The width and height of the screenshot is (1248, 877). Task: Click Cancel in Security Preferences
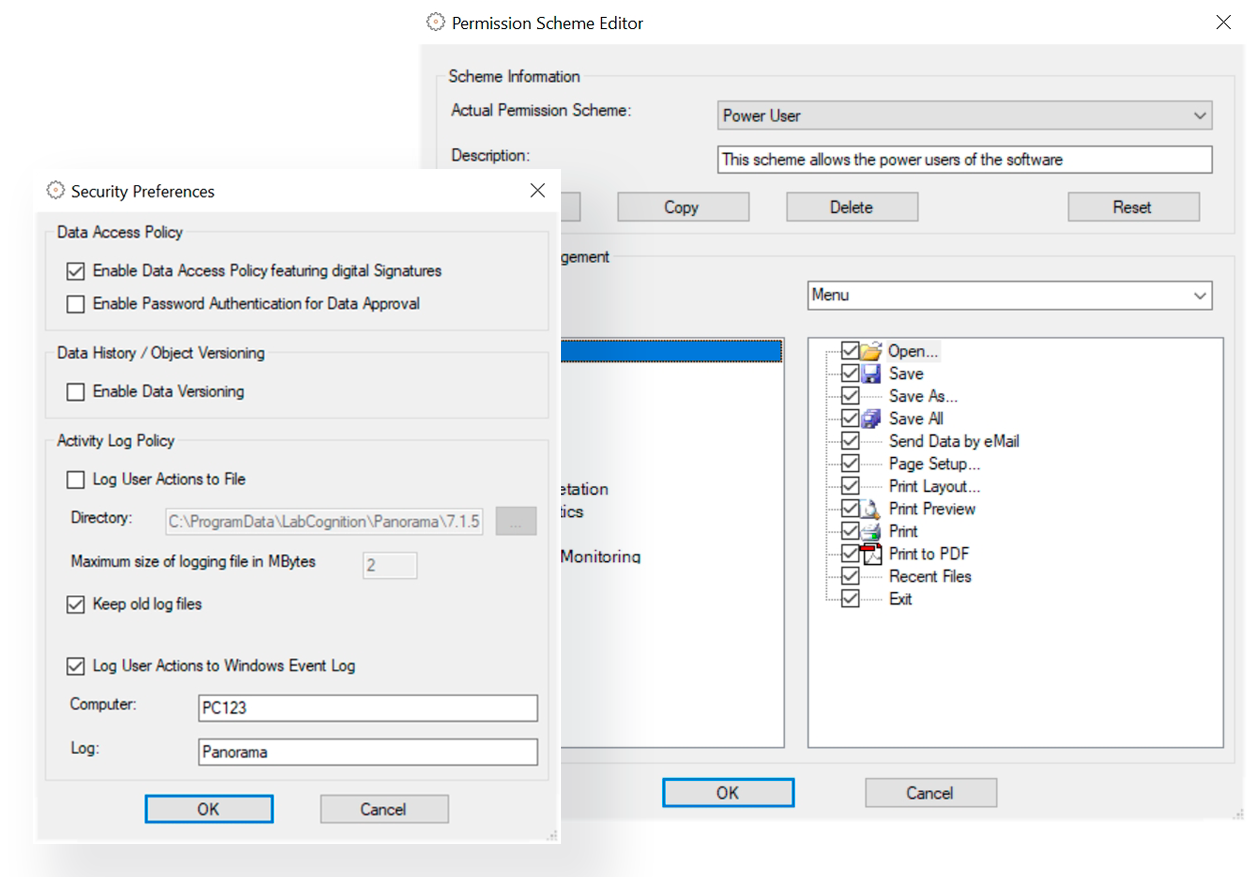pyautogui.click(x=384, y=809)
